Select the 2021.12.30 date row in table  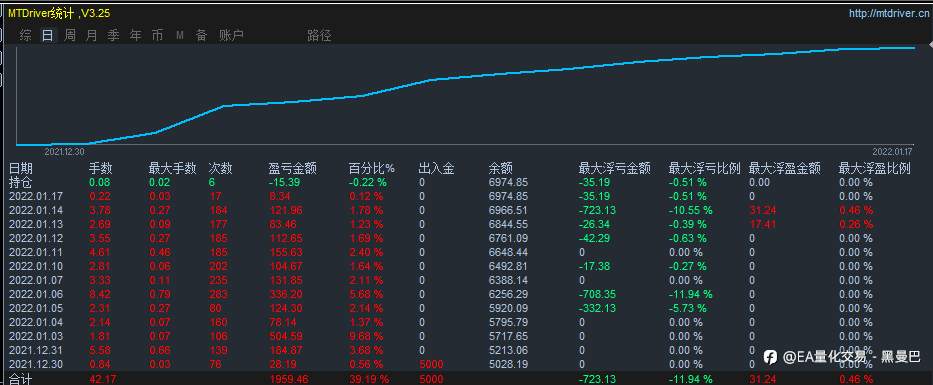pyautogui.click(x=36, y=364)
